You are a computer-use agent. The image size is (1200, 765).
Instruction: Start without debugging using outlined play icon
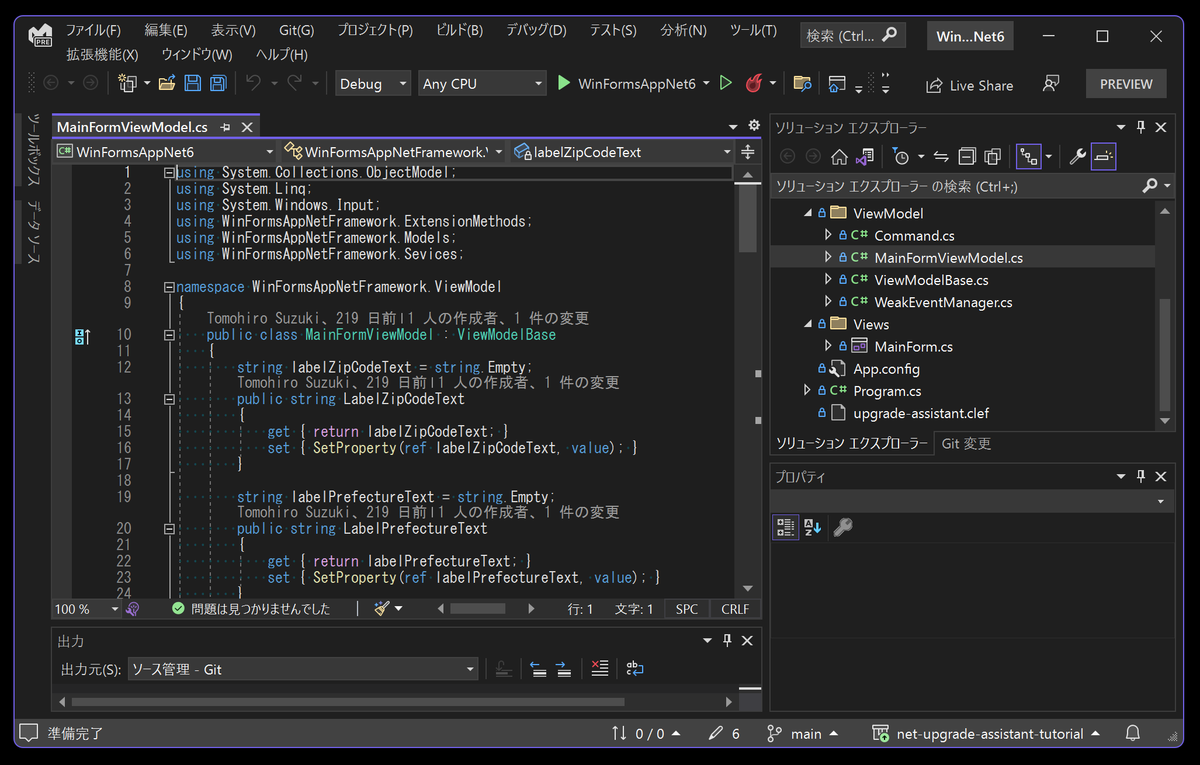[726, 84]
